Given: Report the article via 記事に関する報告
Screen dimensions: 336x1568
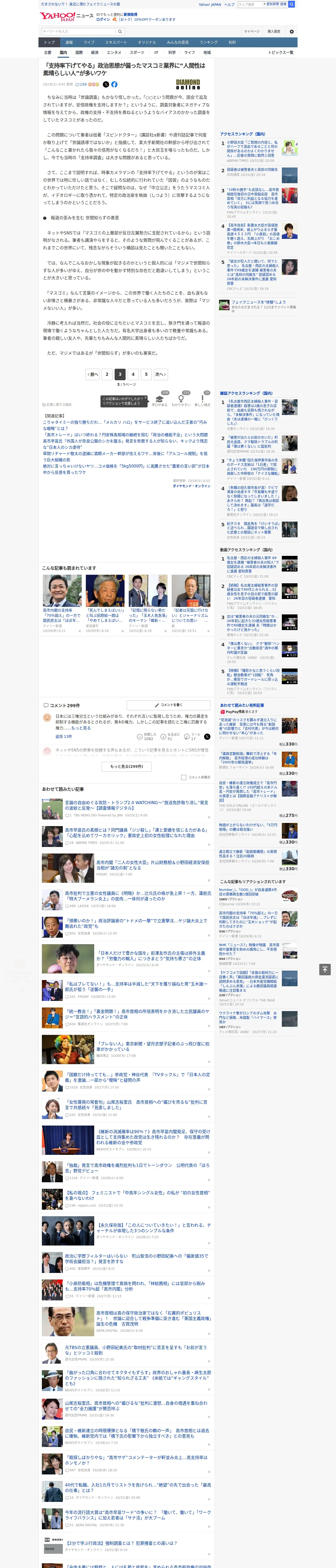Looking at the screenshot, I should pos(57,404).
